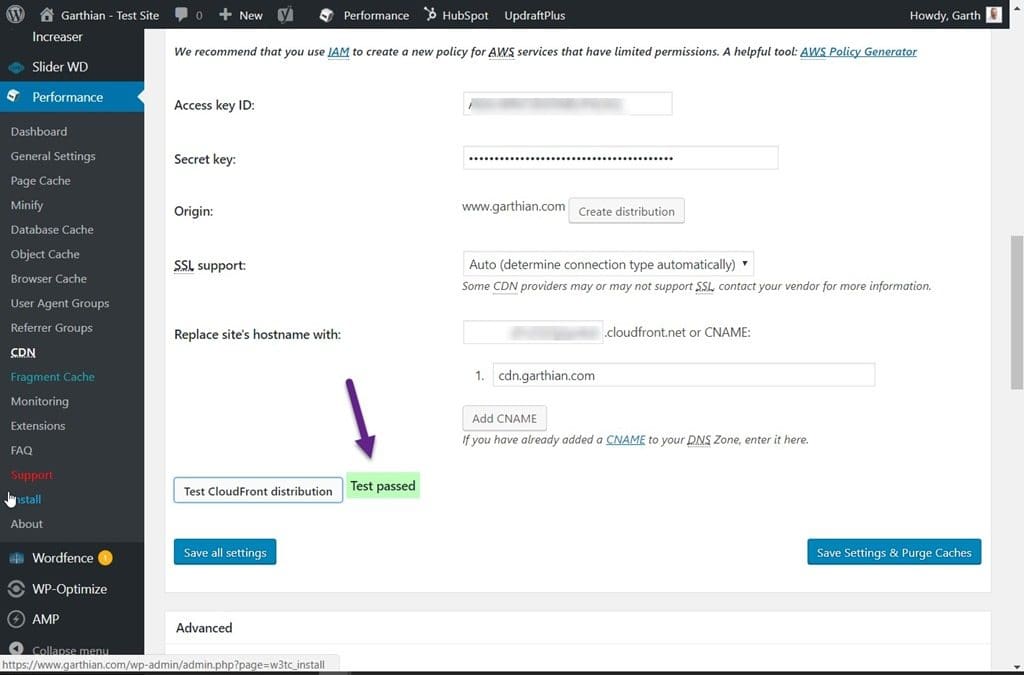Open General Settings in sidebar
Image resolution: width=1024 pixels, height=675 pixels.
click(x=53, y=156)
